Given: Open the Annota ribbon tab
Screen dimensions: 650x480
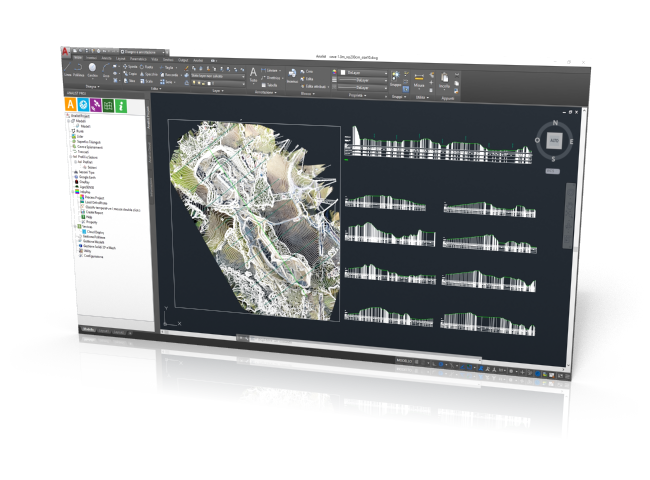Looking at the screenshot, I should [x=107, y=58].
